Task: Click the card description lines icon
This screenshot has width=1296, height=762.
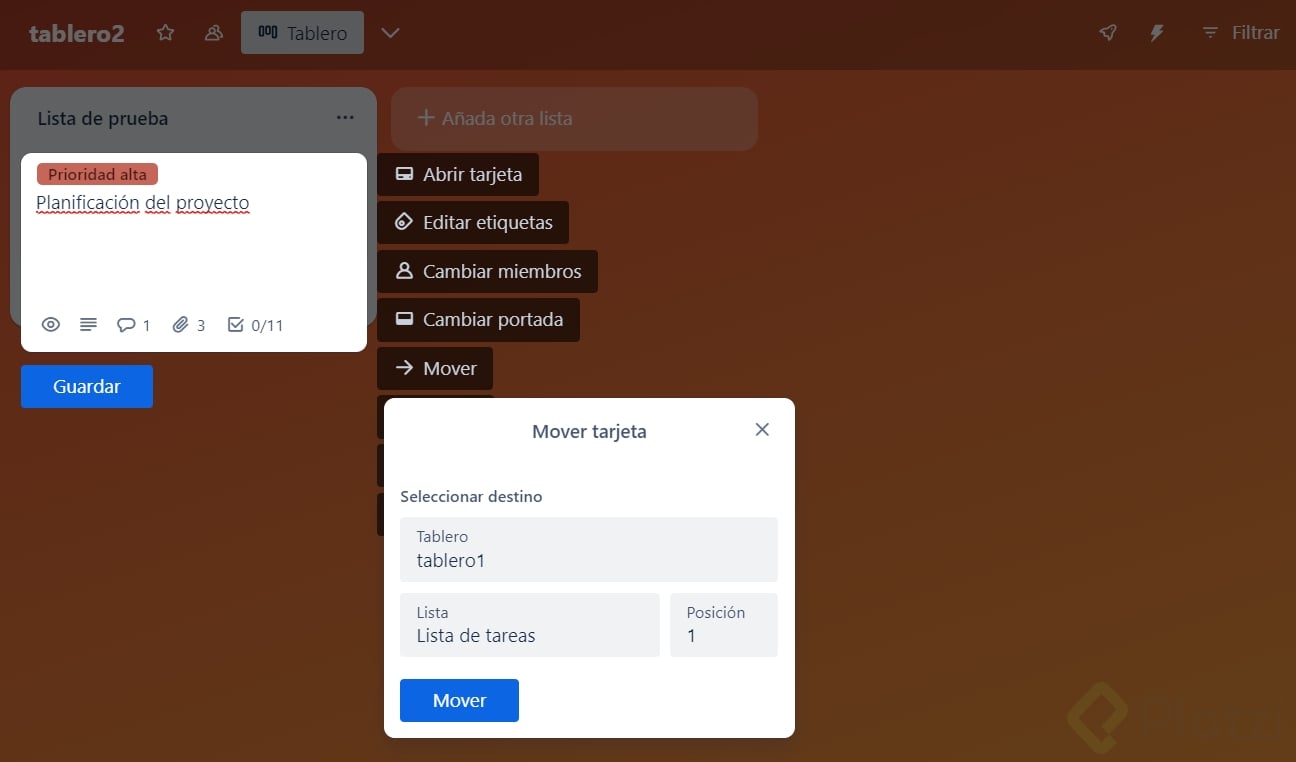Action: pos(88,325)
